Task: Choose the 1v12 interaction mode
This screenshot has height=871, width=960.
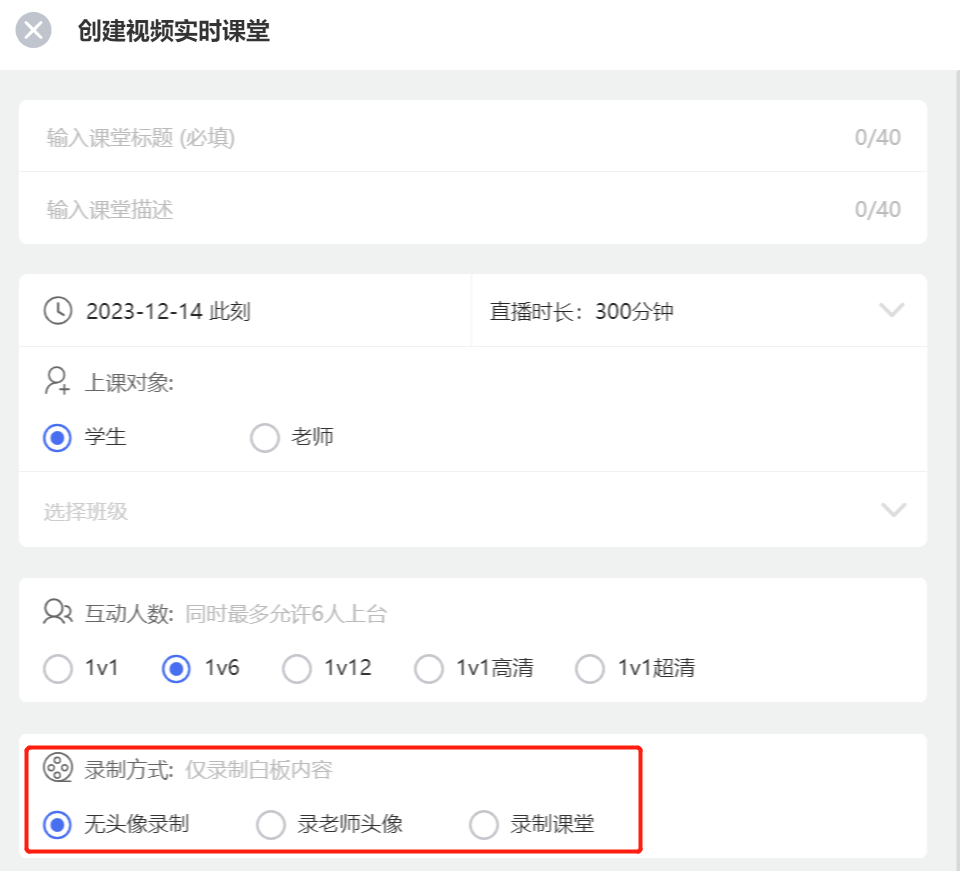Action: point(297,668)
